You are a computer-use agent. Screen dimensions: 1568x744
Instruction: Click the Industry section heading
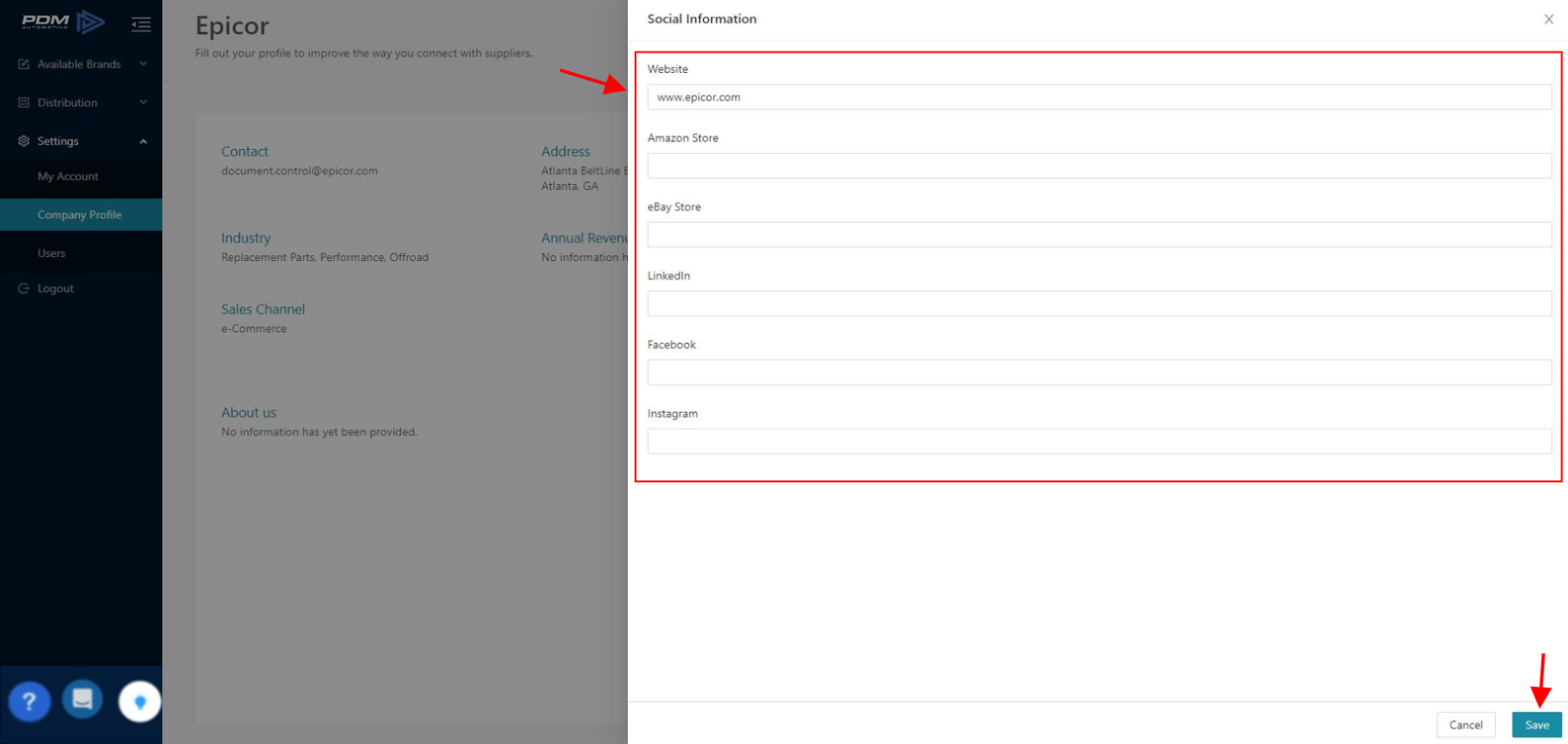[x=245, y=239]
